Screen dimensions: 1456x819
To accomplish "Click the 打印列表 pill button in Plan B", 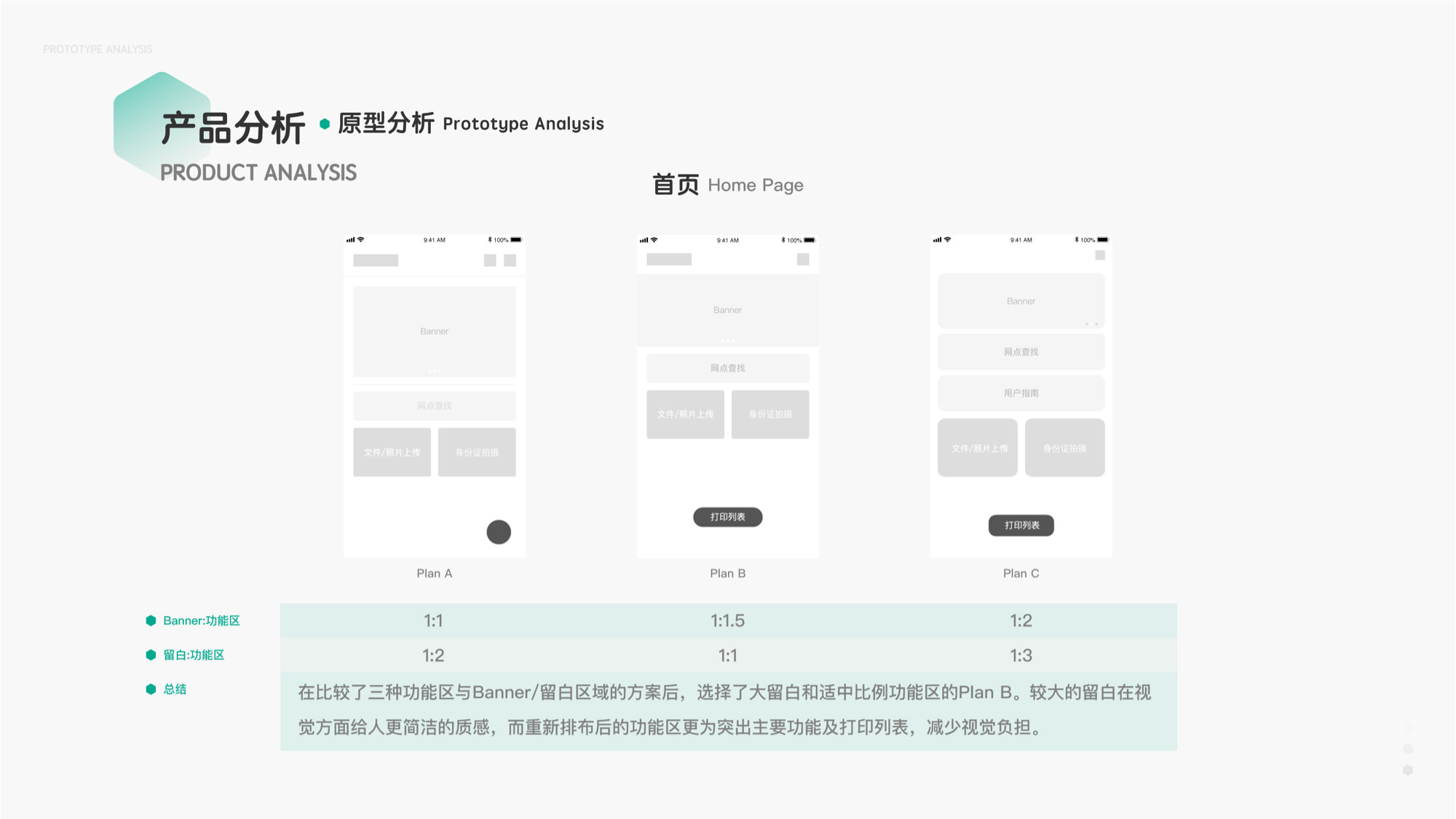I will coord(727,517).
